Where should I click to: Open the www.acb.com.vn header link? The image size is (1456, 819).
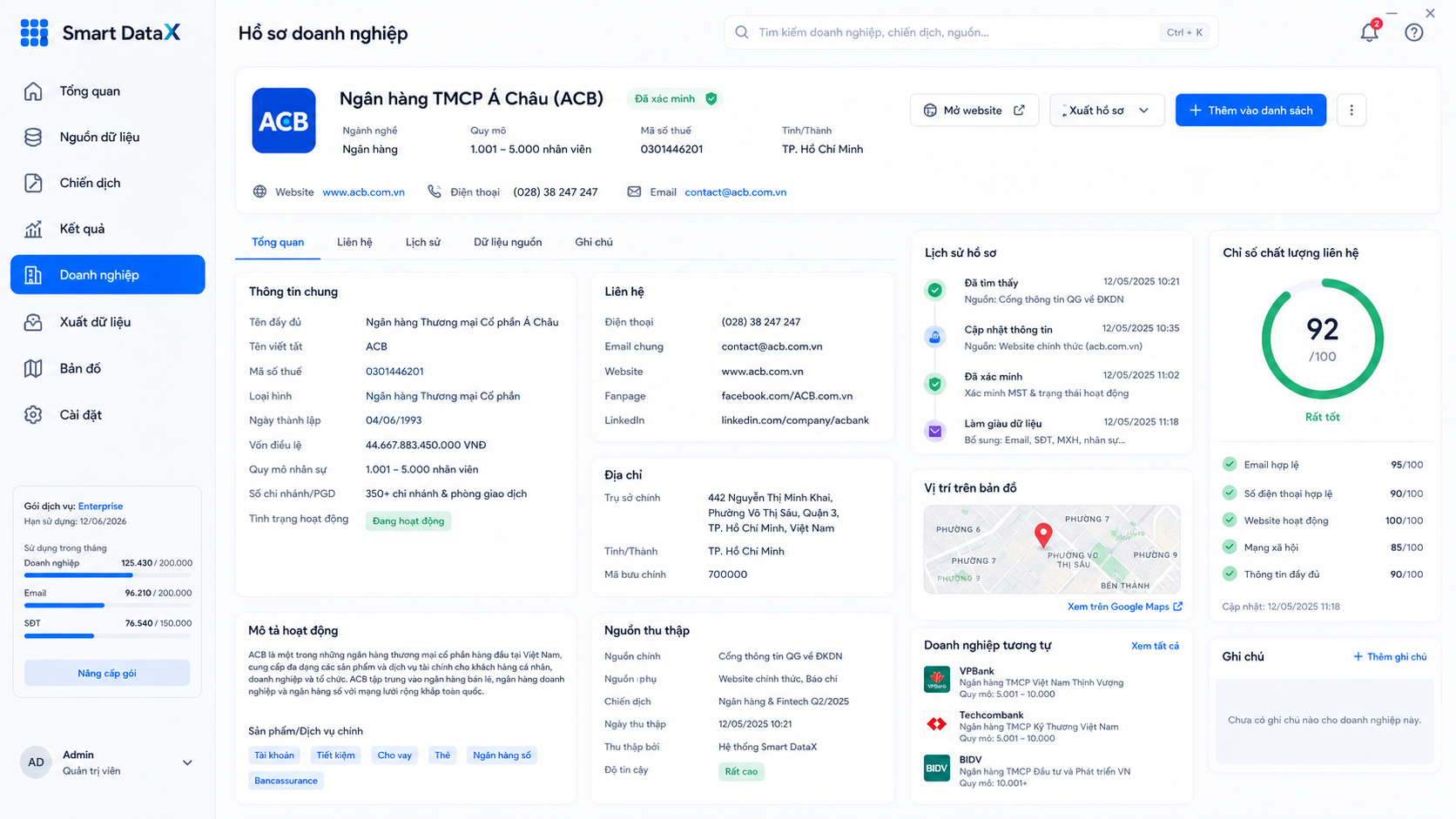tap(364, 192)
